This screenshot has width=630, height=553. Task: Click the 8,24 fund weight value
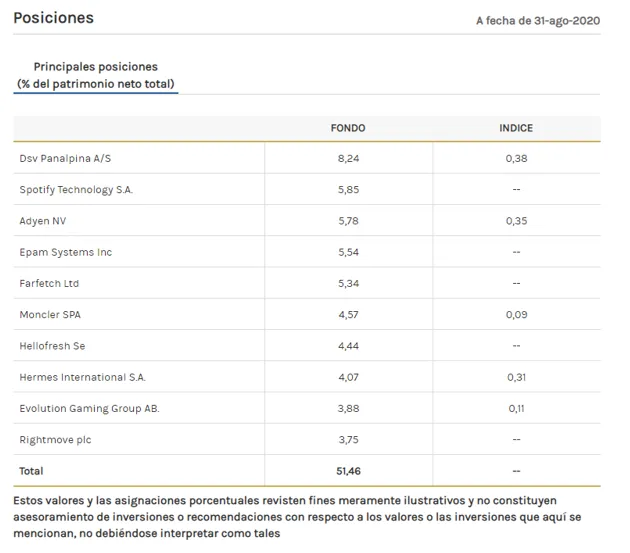(x=348, y=158)
